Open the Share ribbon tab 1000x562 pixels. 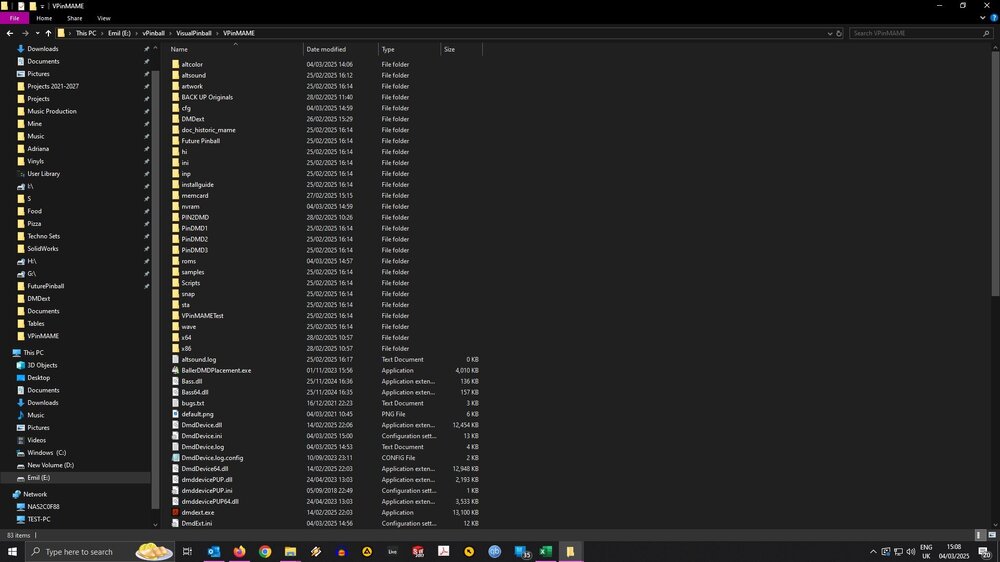[75, 18]
